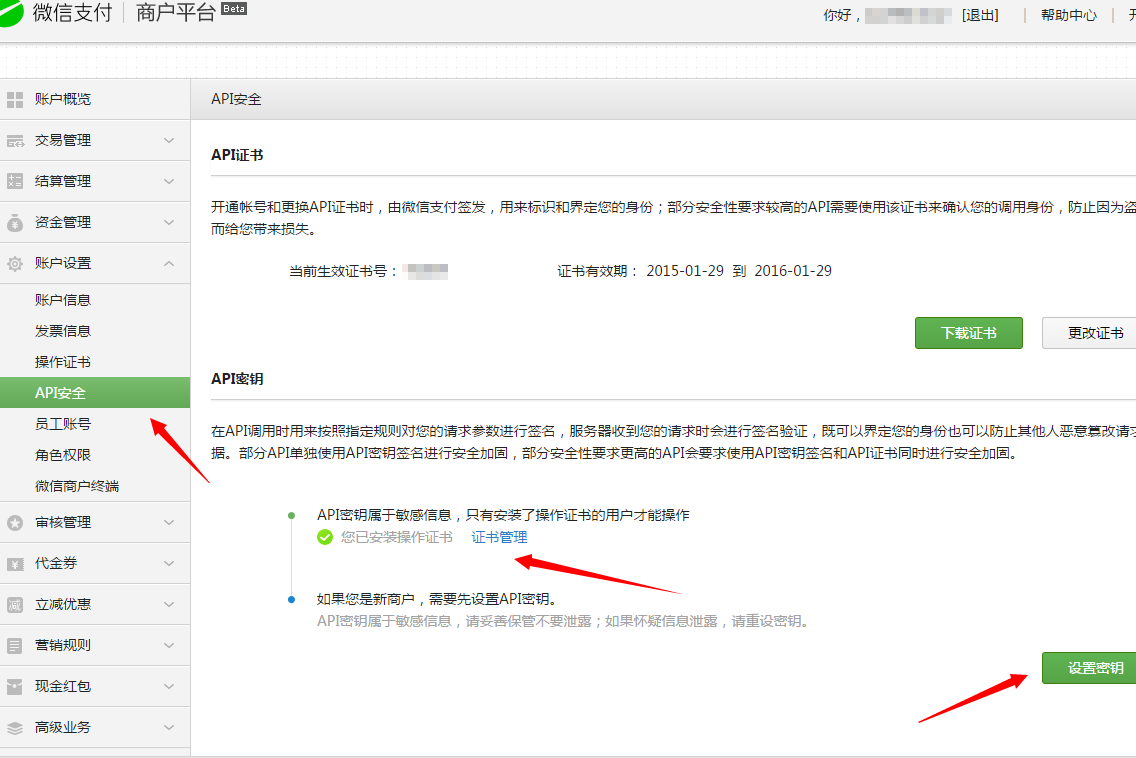The width and height of the screenshot is (1136, 758).
Task: Open 操作证书 submenu item
Action: (x=63, y=362)
